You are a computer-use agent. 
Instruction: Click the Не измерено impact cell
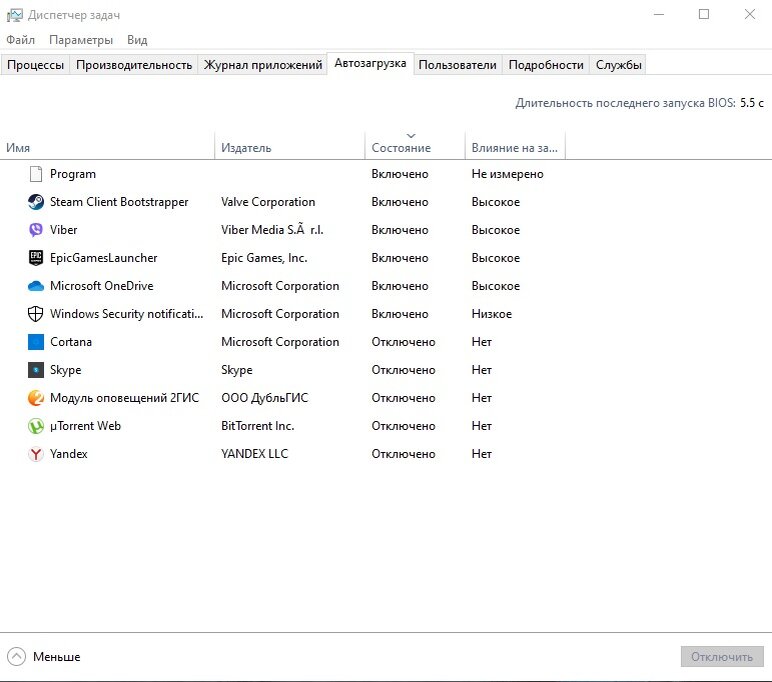coord(508,174)
